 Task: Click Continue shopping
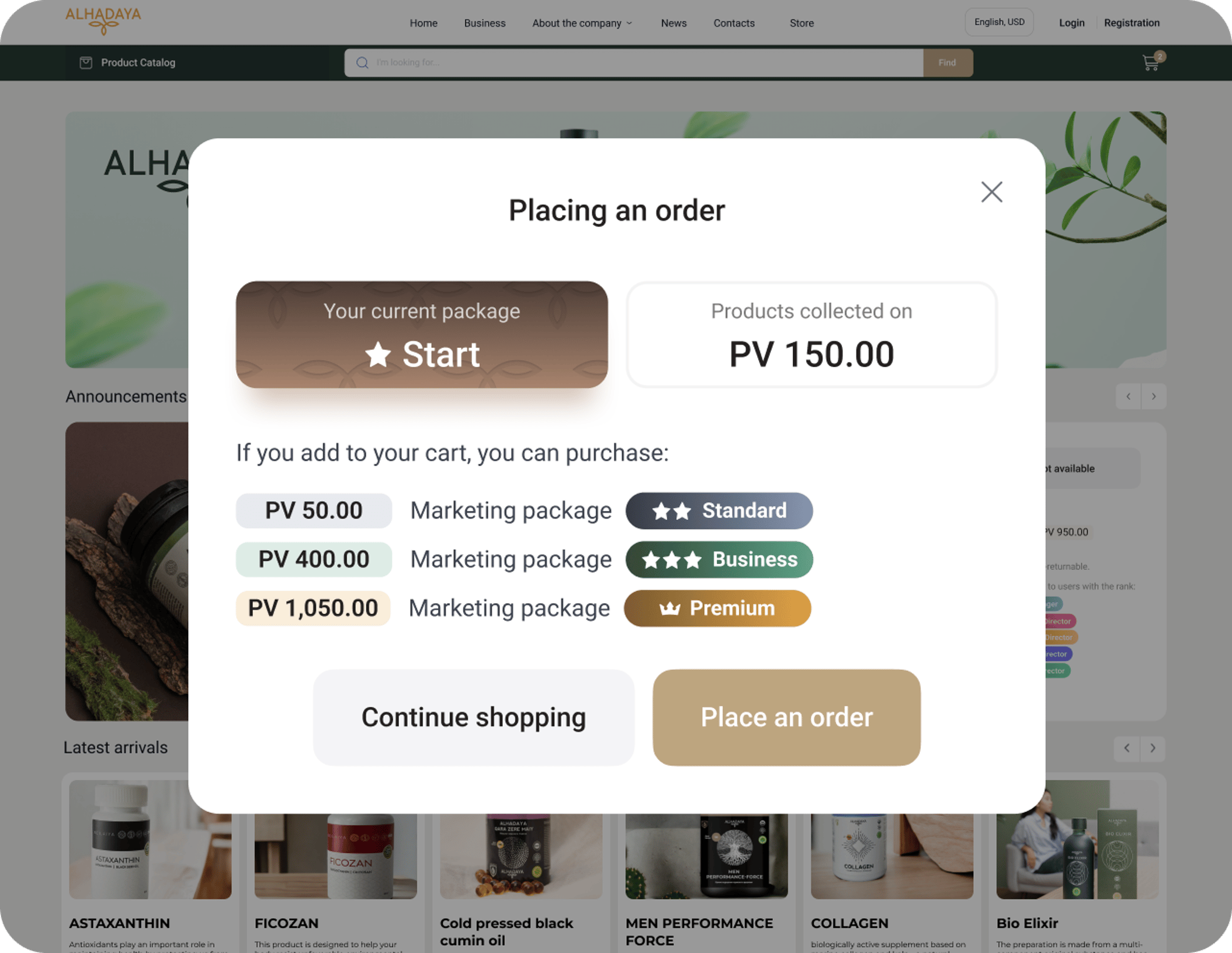[x=473, y=717]
